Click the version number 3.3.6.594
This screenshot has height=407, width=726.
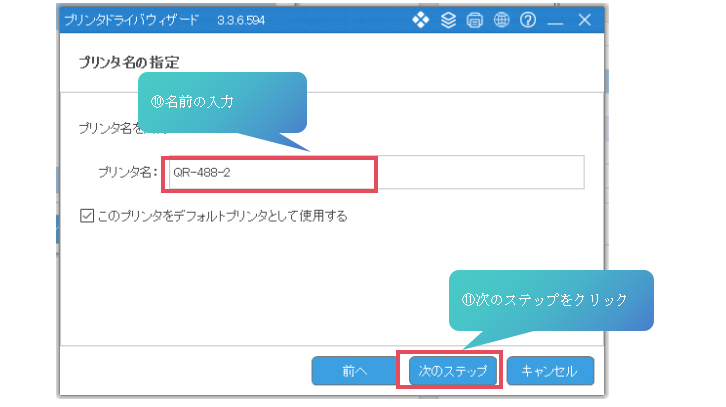pos(241,20)
